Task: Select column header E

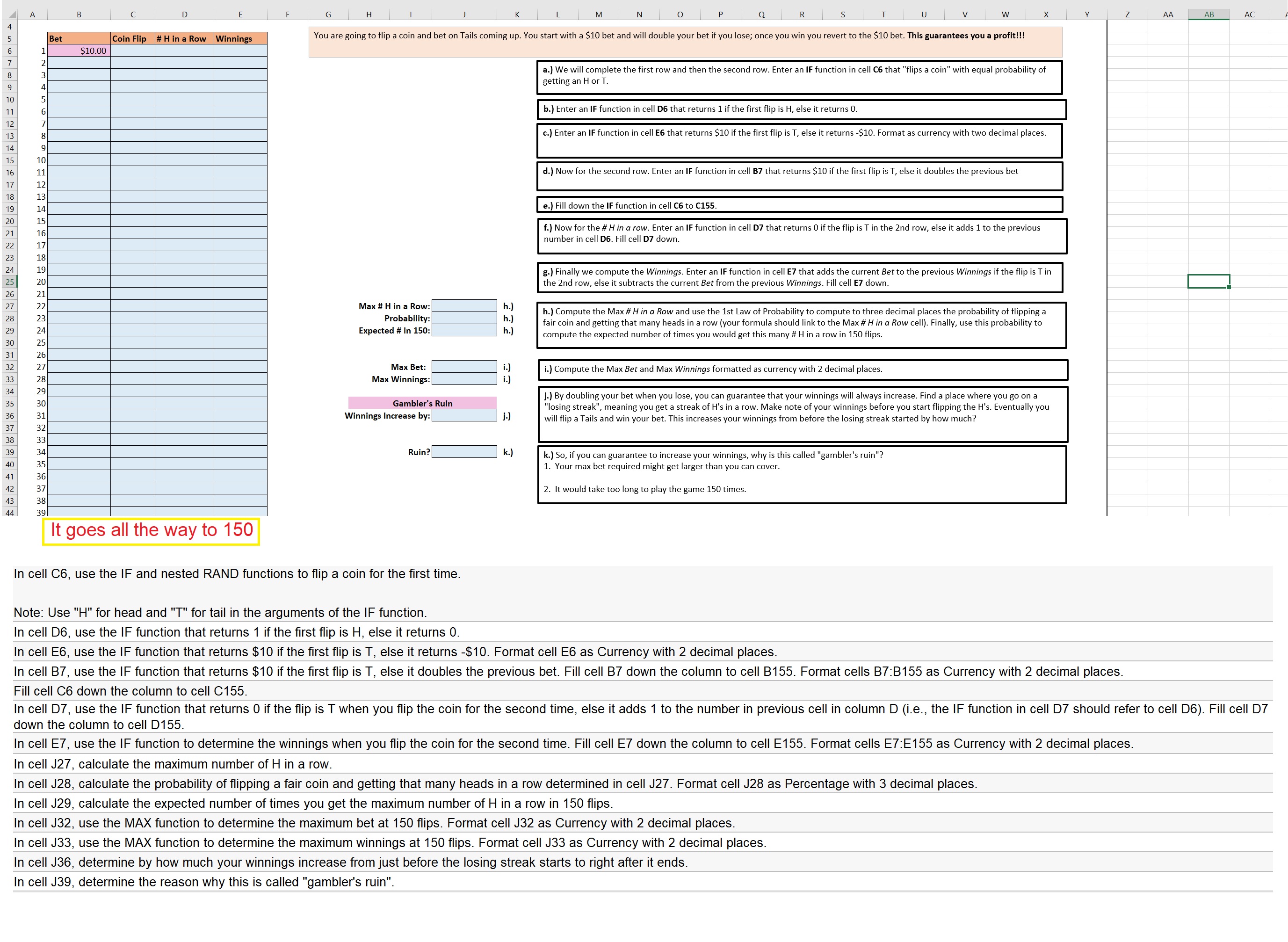Action: pos(240,14)
